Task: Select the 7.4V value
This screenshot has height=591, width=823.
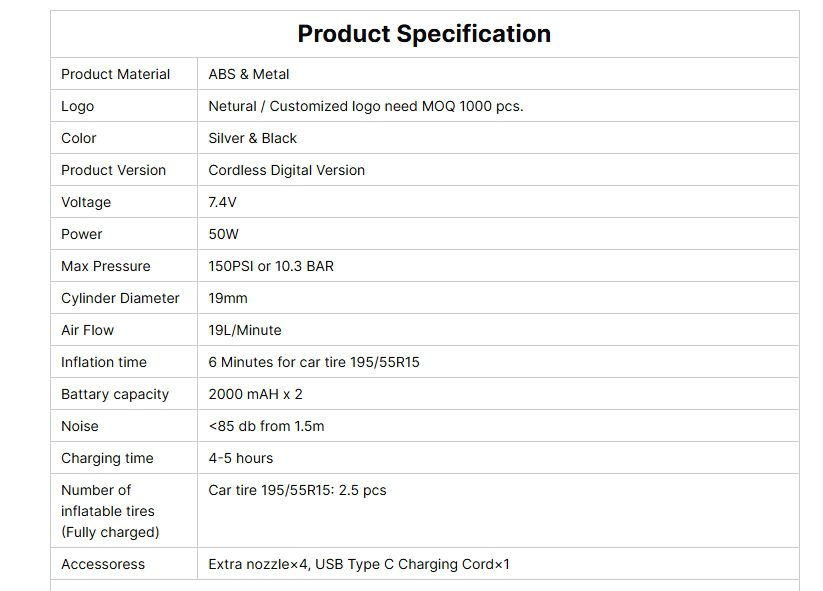Action: [x=223, y=202]
